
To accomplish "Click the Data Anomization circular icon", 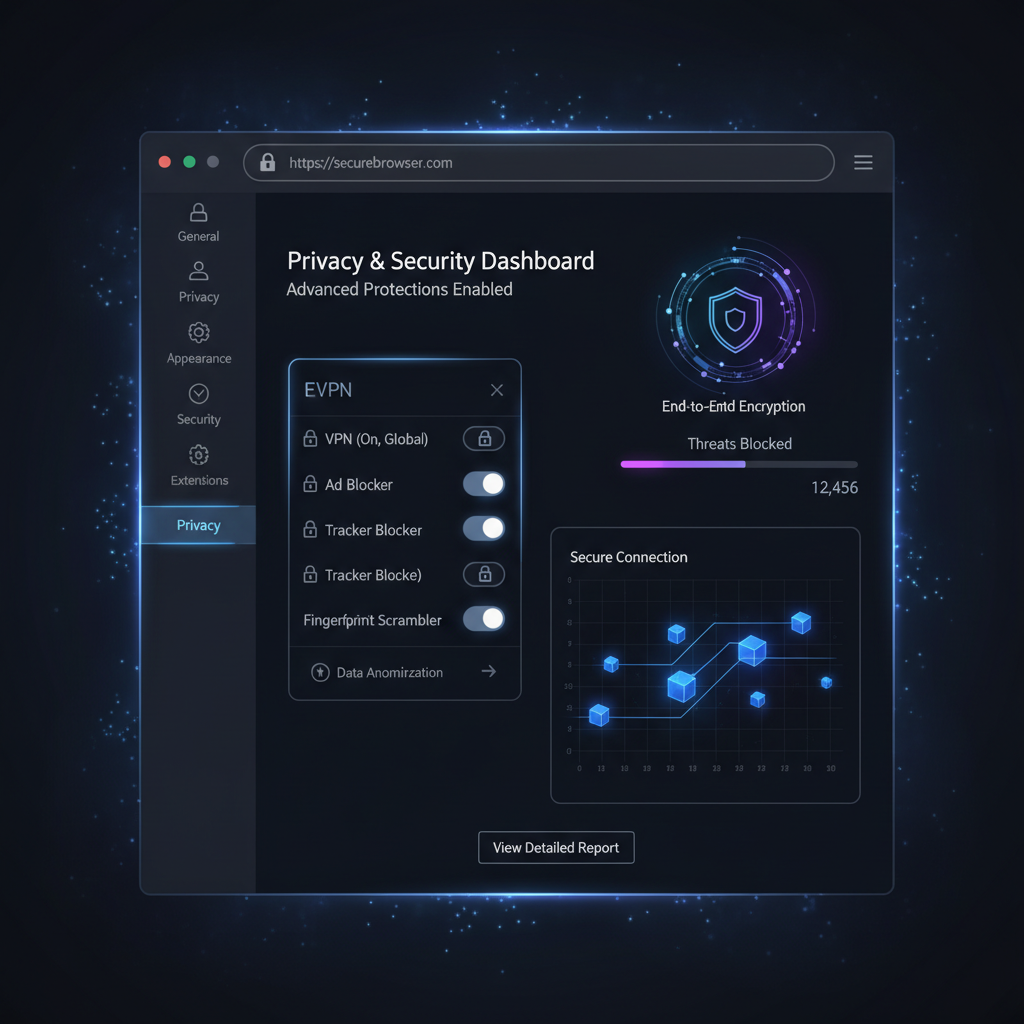I will (x=320, y=672).
